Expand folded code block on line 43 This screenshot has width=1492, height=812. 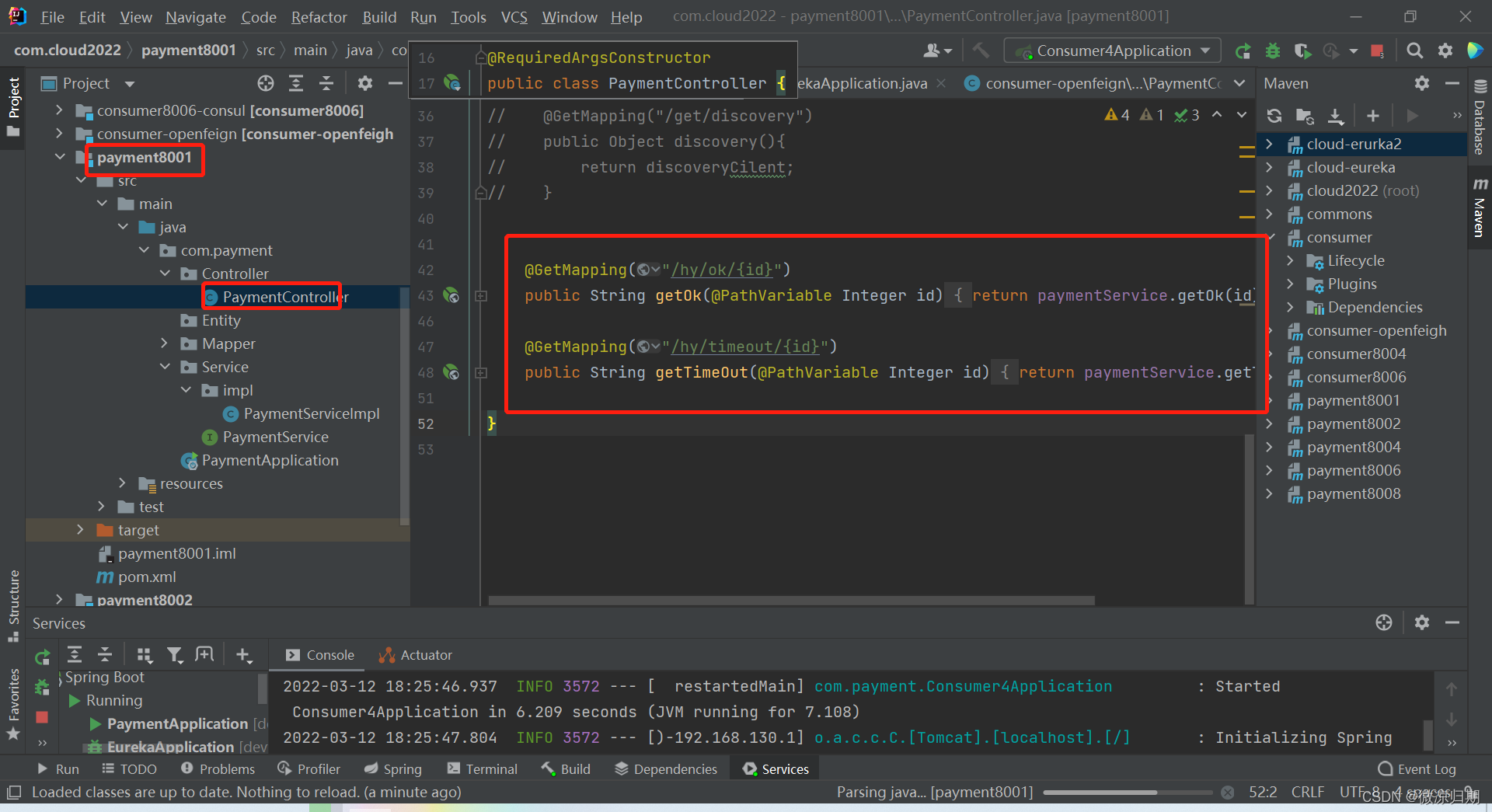pyautogui.click(x=481, y=296)
